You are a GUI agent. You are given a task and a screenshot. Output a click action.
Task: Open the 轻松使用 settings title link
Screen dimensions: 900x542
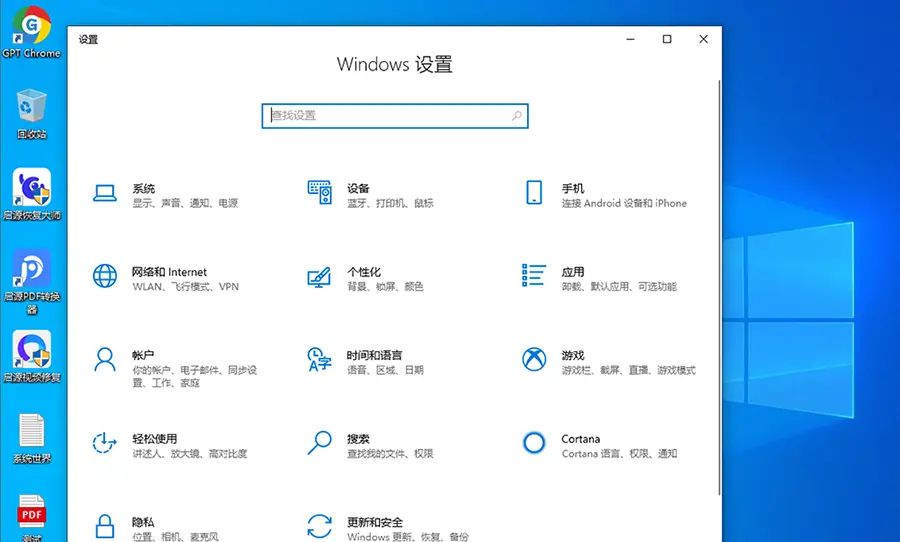tap(154, 439)
